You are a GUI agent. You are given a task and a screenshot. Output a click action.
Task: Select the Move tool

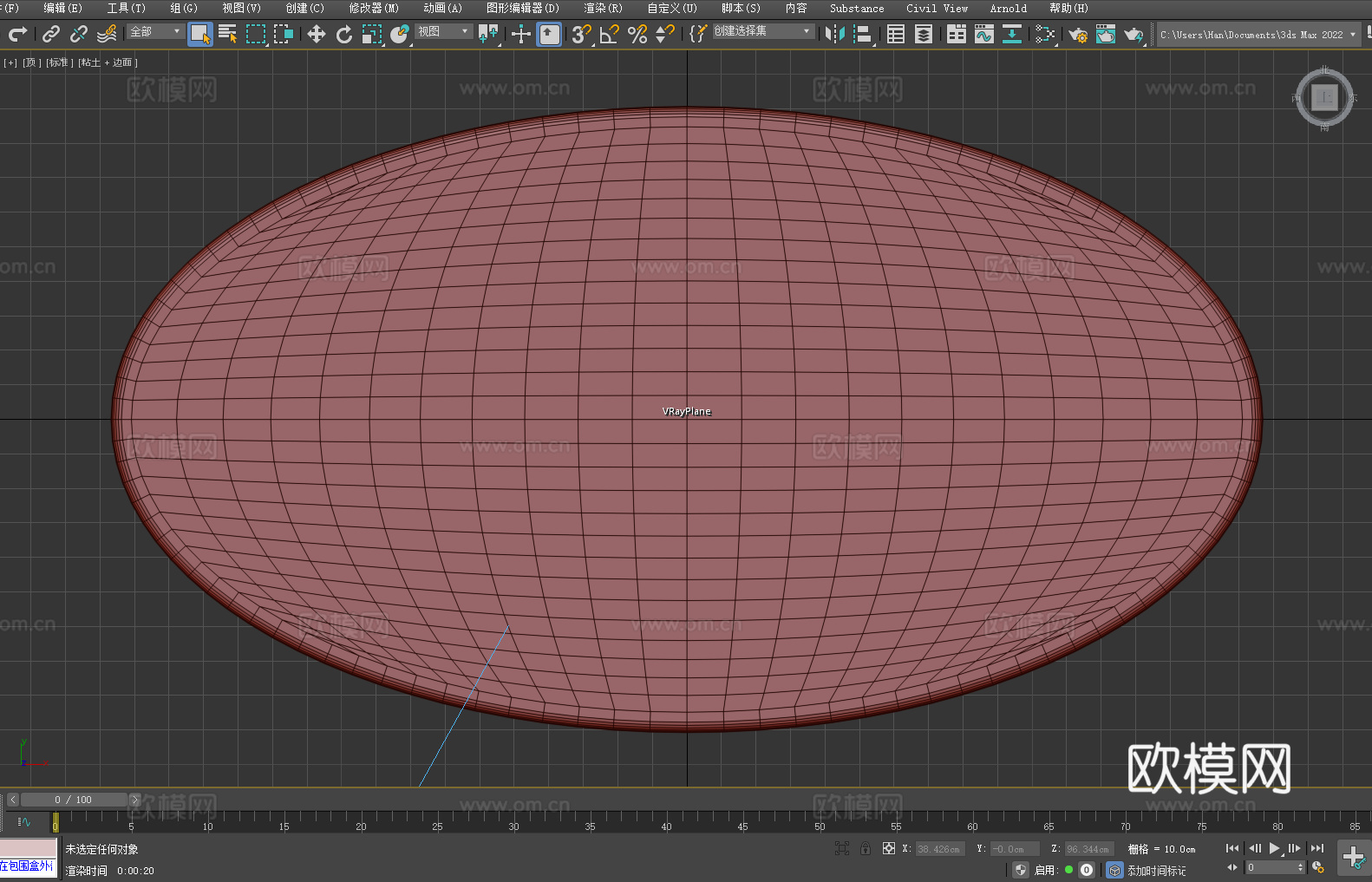[x=317, y=34]
